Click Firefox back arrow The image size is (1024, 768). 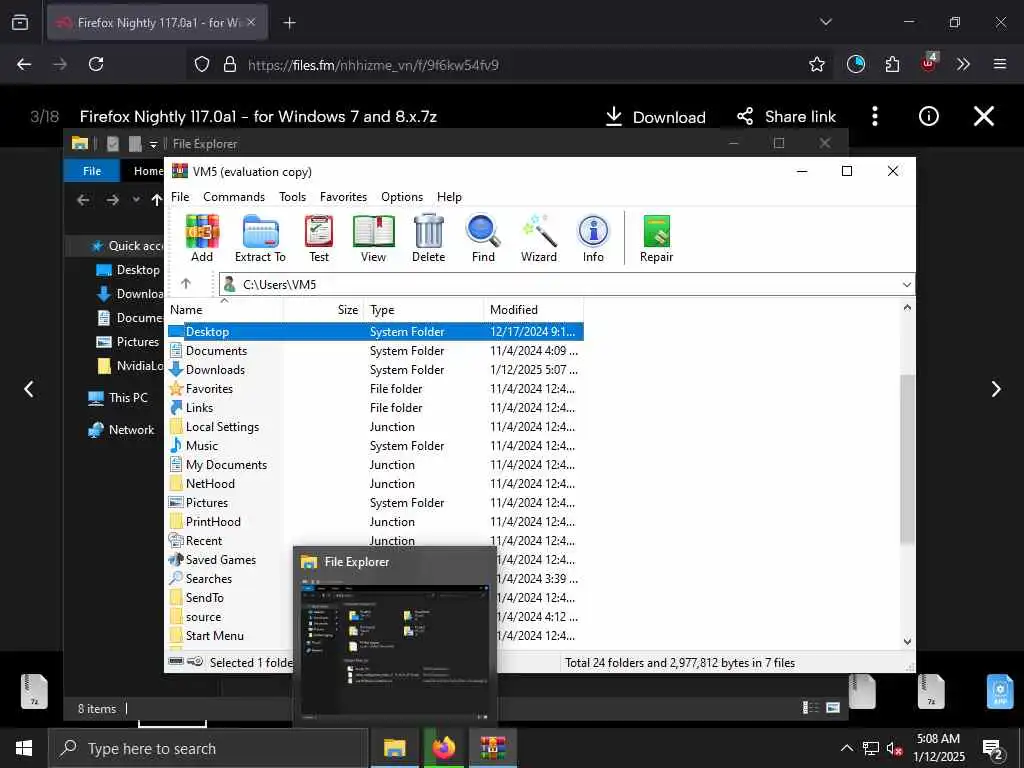[24, 64]
